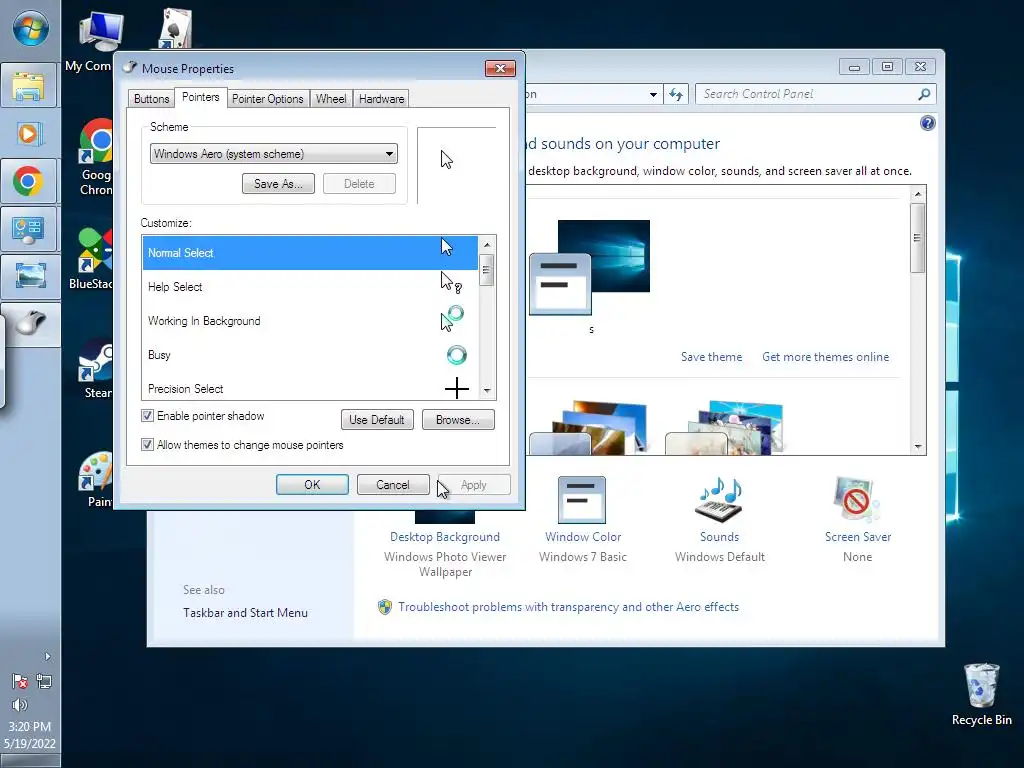Screen dimensions: 1024x768
Task: Select the Architecture Aero theme thumbnail
Action: [x=588, y=428]
